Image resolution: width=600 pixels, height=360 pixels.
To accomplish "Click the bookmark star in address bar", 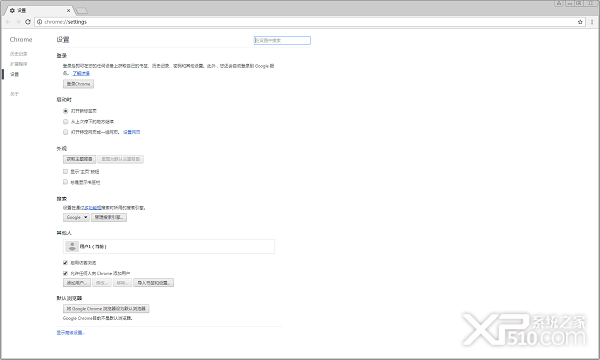I will click(580, 22).
